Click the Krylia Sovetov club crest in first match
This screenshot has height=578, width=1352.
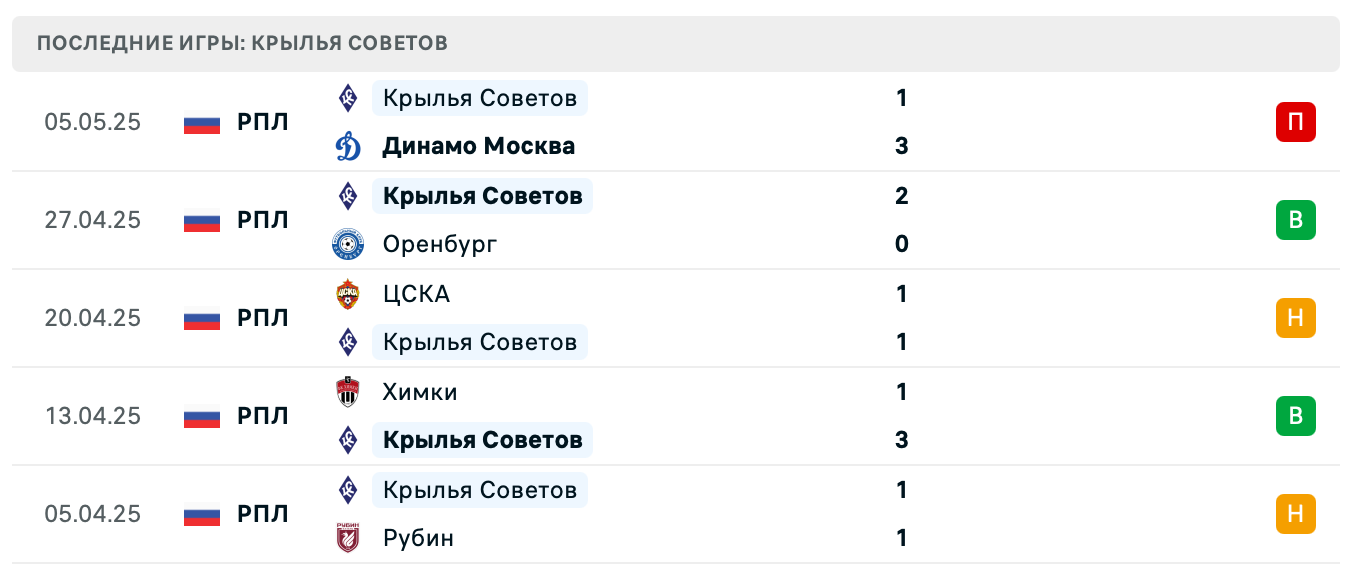point(349,97)
